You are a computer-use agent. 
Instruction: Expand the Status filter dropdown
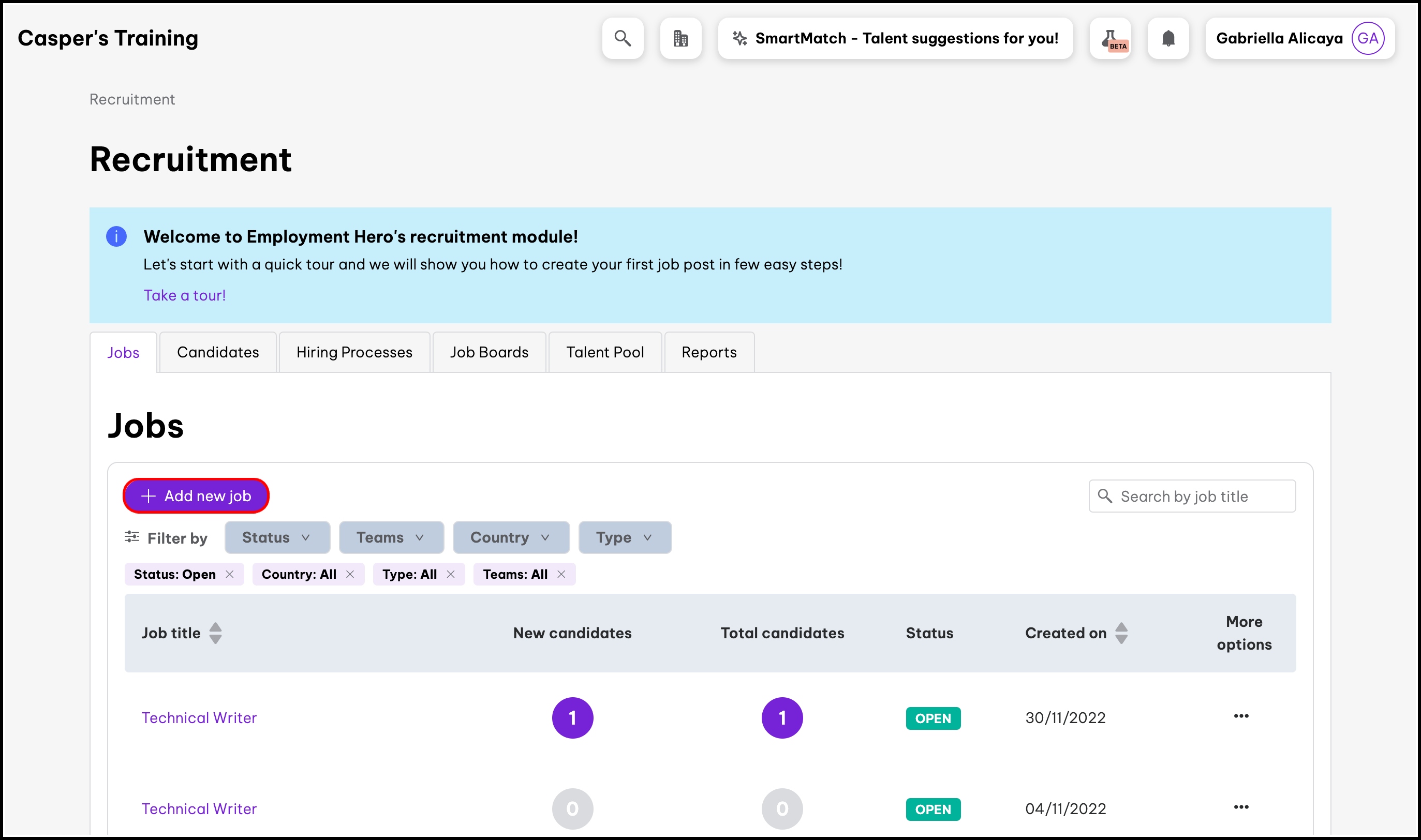[277, 537]
